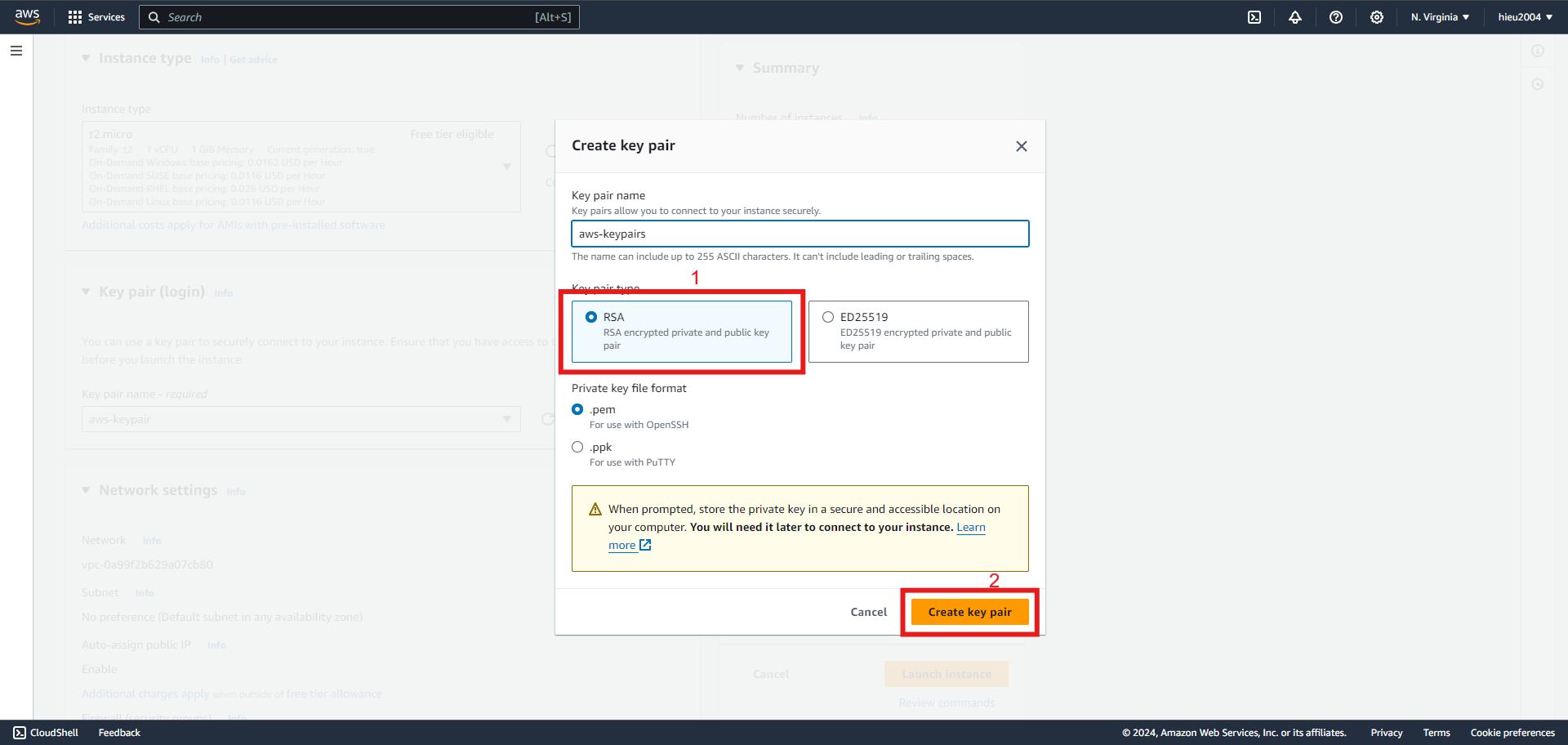Collapse the Summary panel
The image size is (1568, 745).
(740, 68)
